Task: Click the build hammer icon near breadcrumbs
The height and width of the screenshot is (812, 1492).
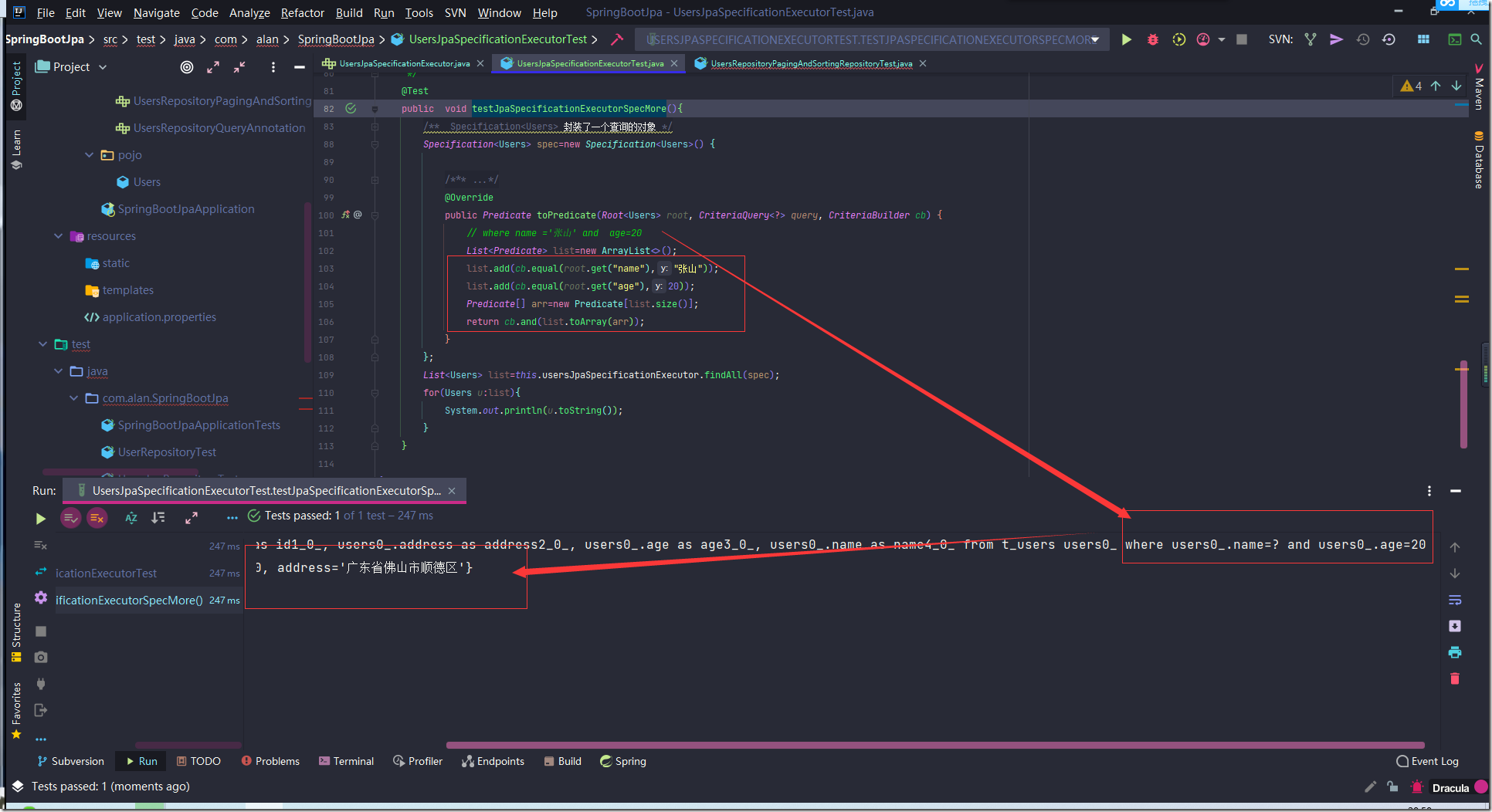Action: 617,39
